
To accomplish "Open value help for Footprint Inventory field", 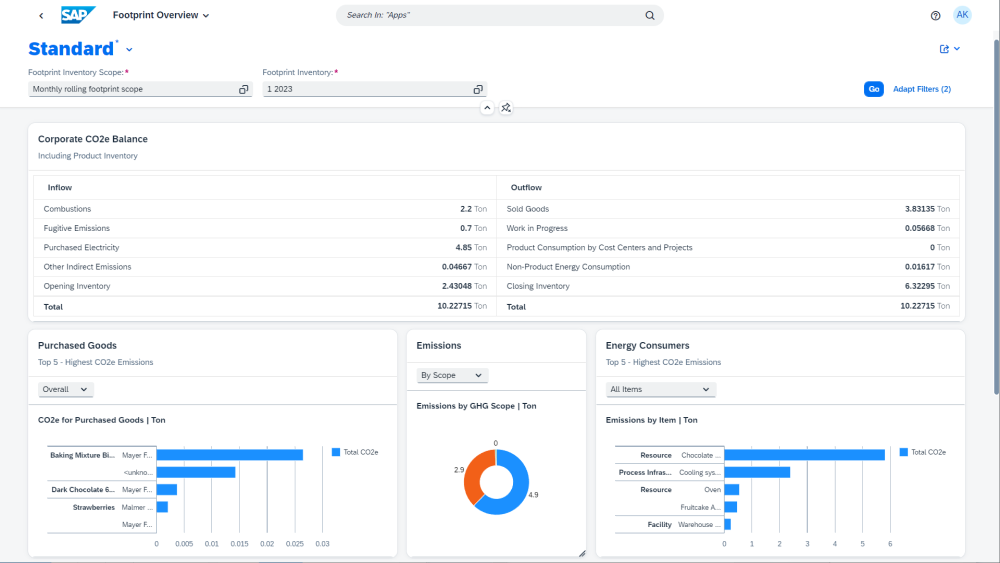I will pyautogui.click(x=478, y=90).
